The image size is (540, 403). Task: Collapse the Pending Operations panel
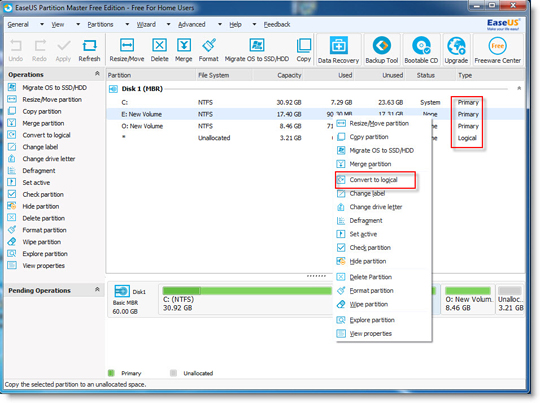click(97, 289)
